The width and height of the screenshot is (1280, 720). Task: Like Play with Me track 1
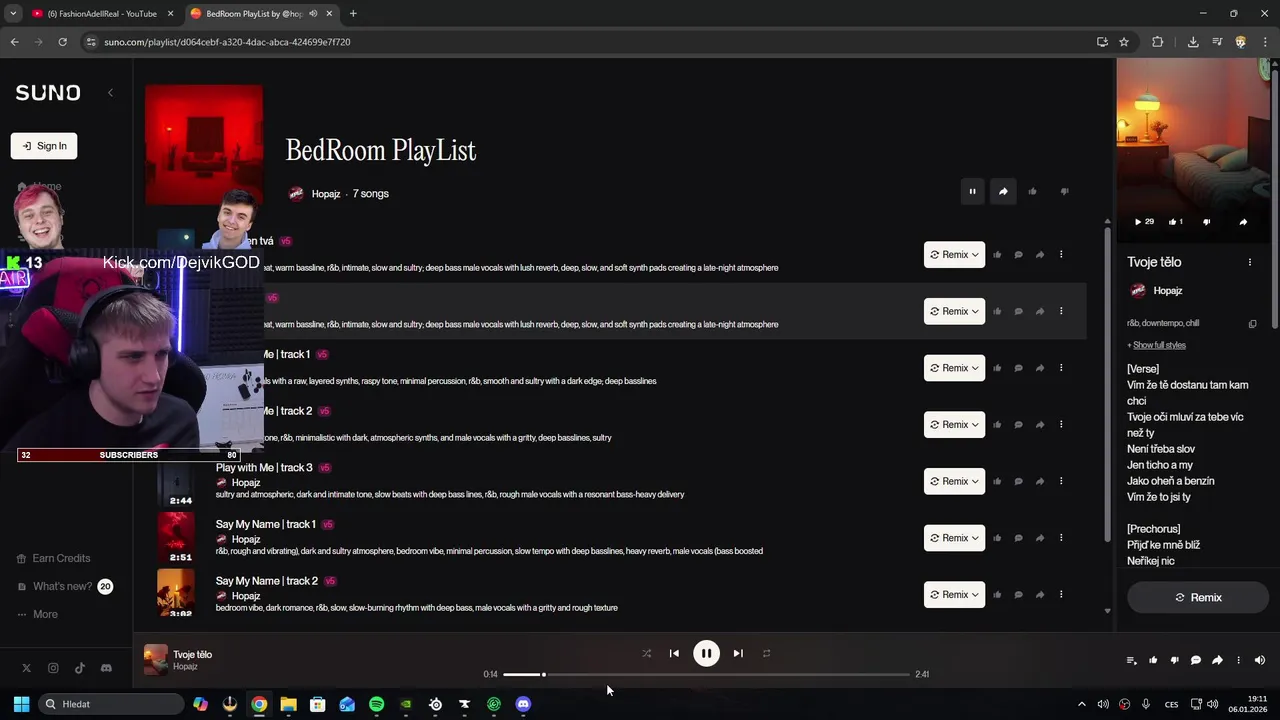(997, 368)
